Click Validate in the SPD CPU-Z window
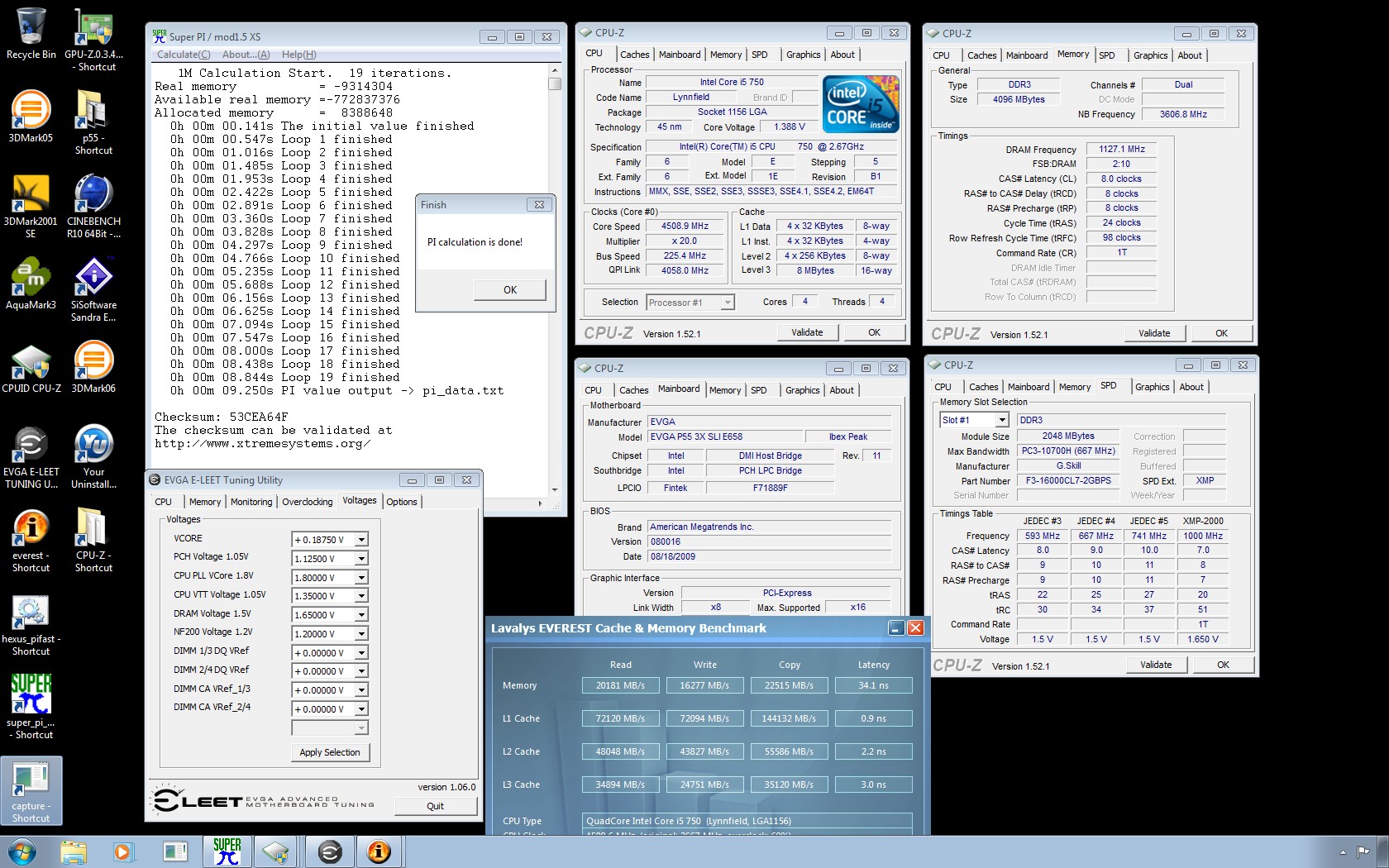Screen dimensions: 1389x868 (x=1156, y=665)
